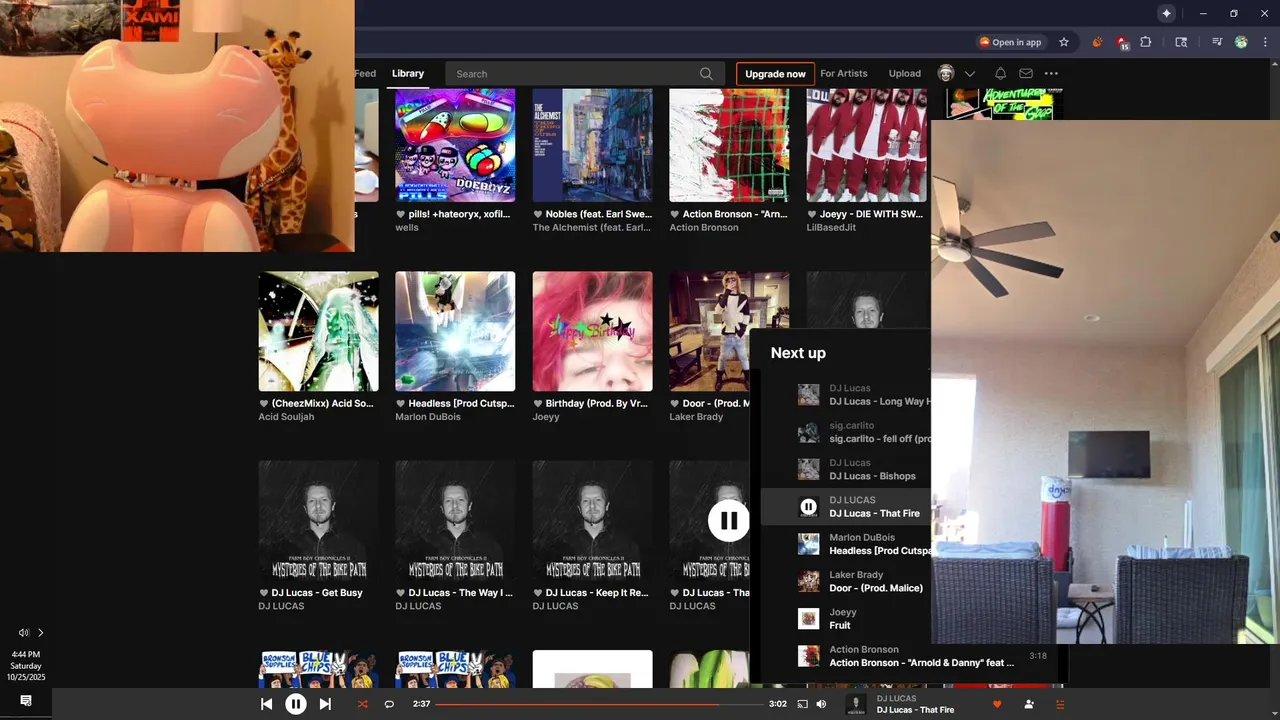This screenshot has width=1280, height=720.
Task: Open the Feed tab
Action: pos(366,73)
